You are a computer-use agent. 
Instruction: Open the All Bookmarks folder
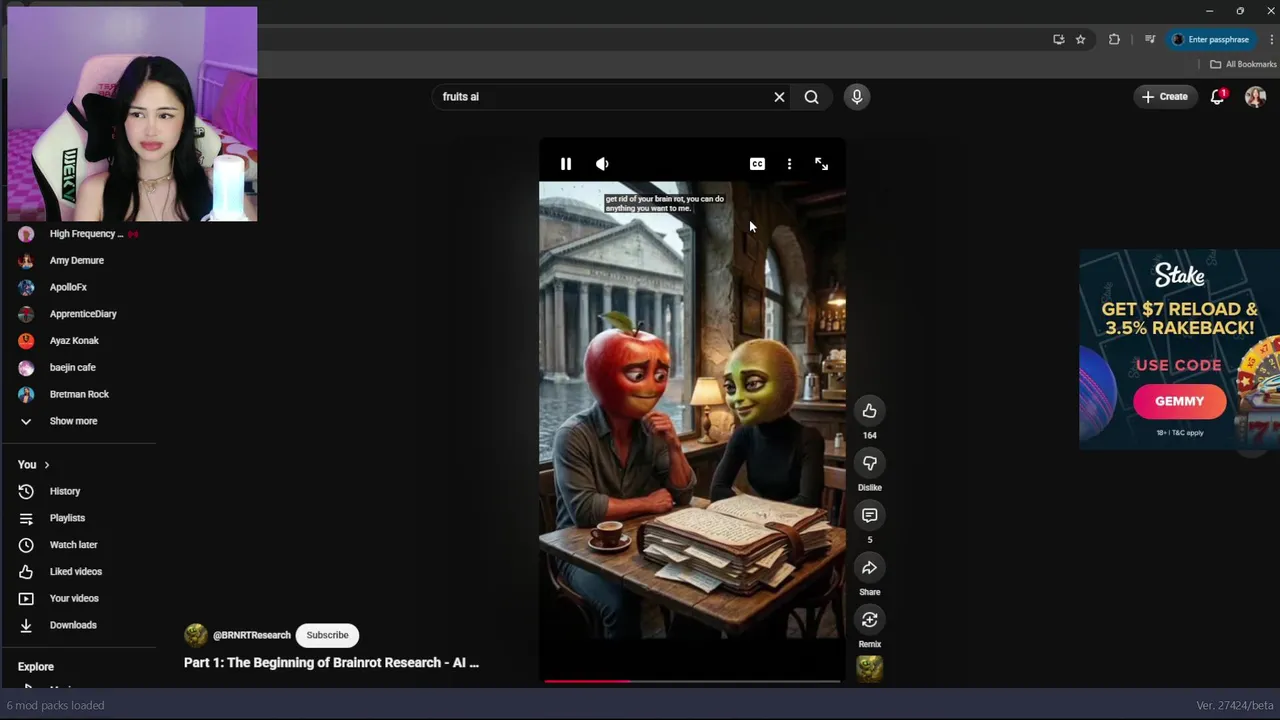point(1243,64)
